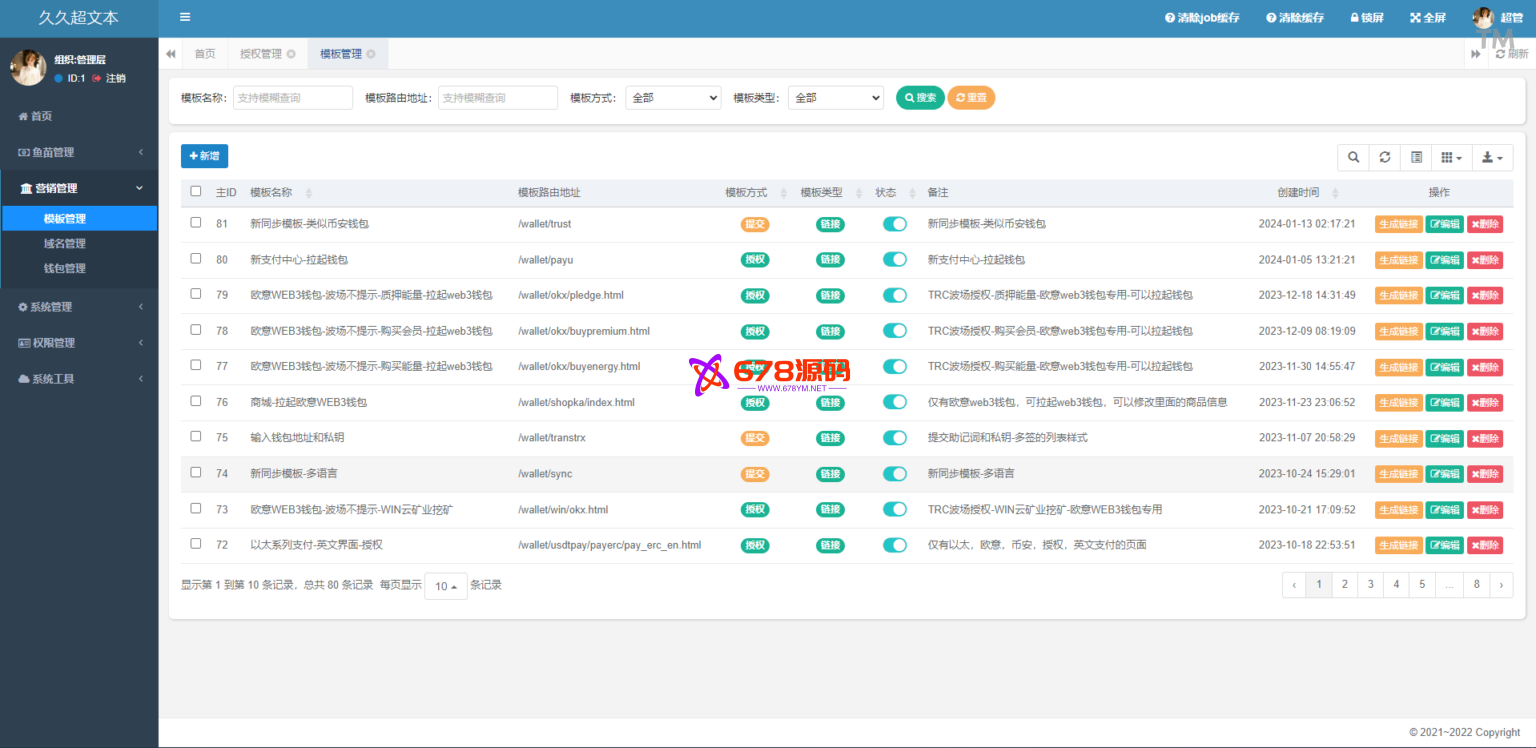Open the columns grid dropdown in toolbar

(1452, 157)
